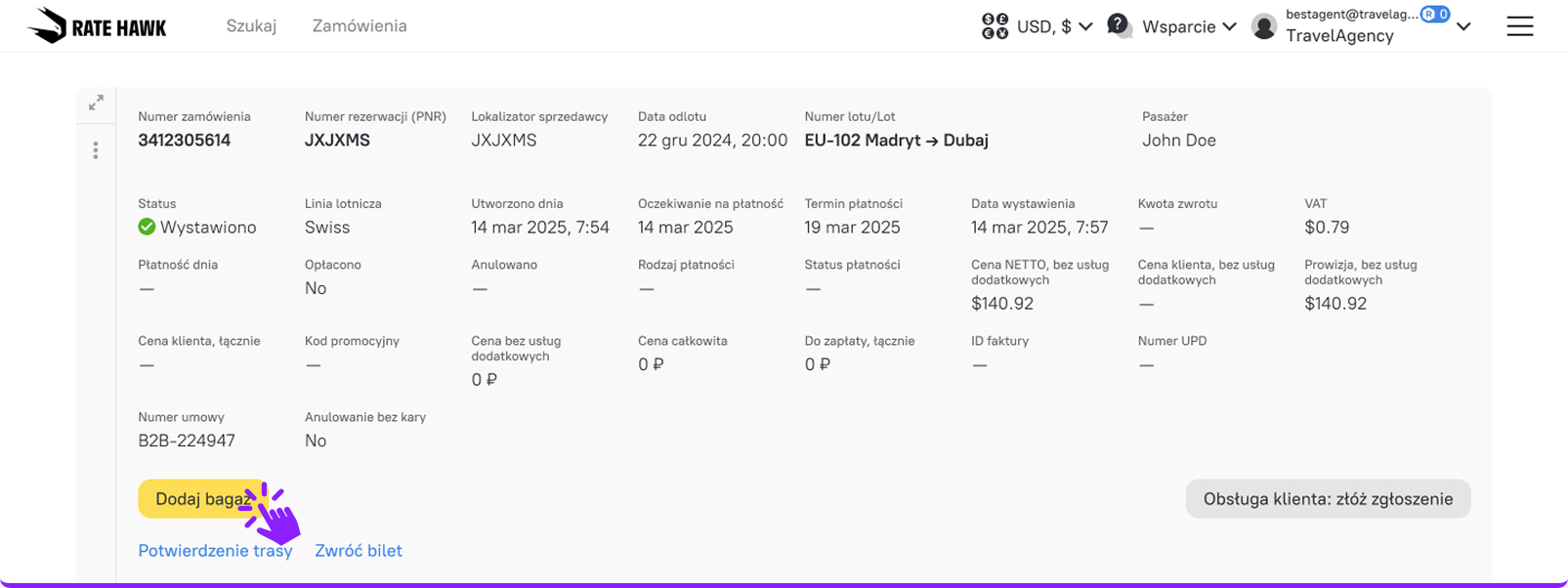1568x588 pixels.
Task: Click order number 3412305614
Action: tap(185, 140)
